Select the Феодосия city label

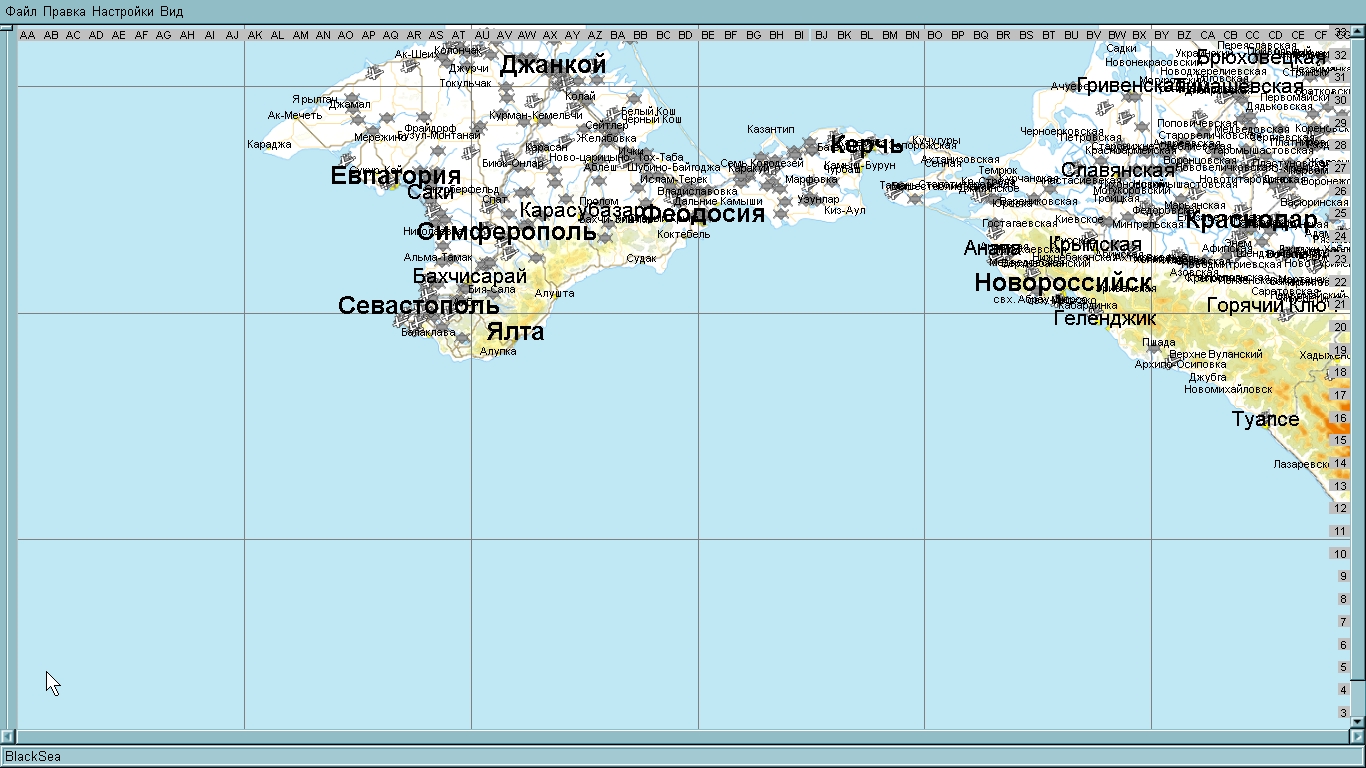pyautogui.click(x=702, y=212)
